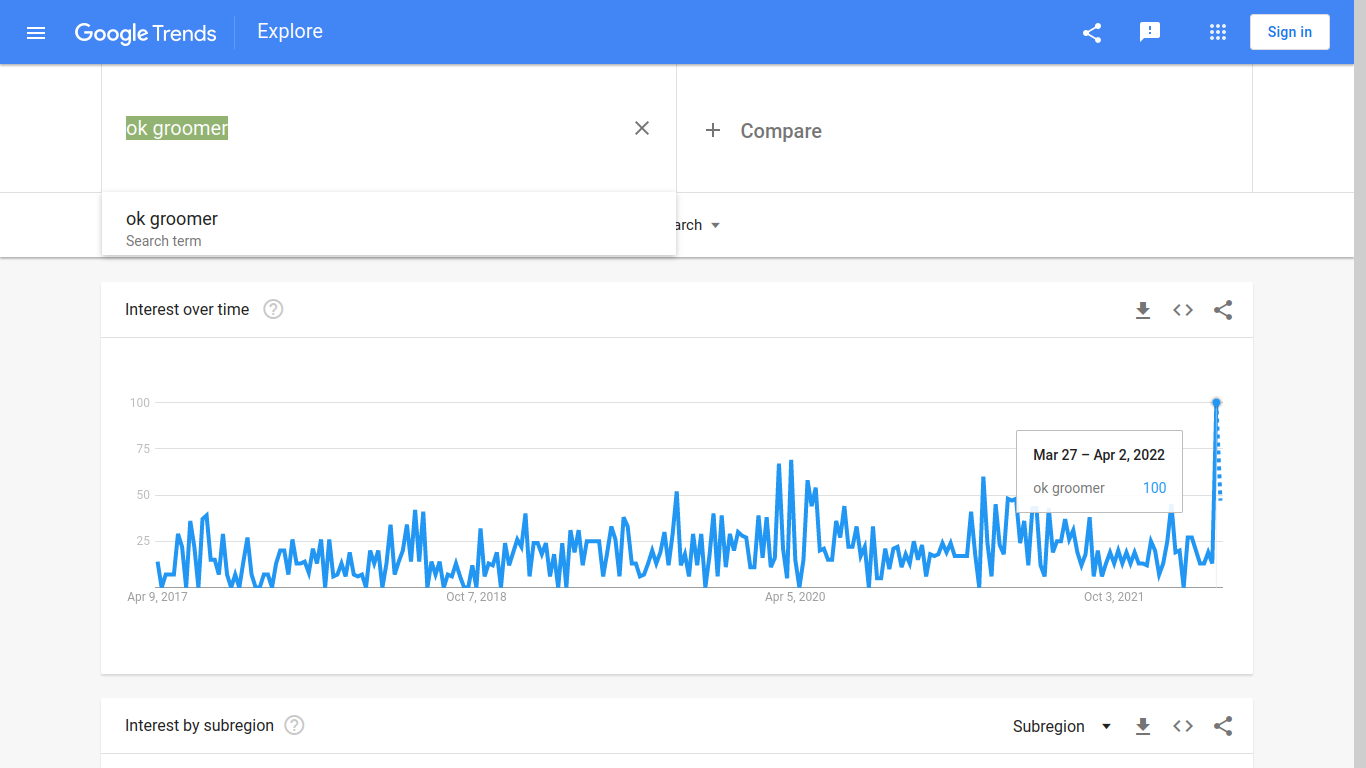Click the 'Interest over time' heading
The image size is (1366, 768).
(x=187, y=309)
